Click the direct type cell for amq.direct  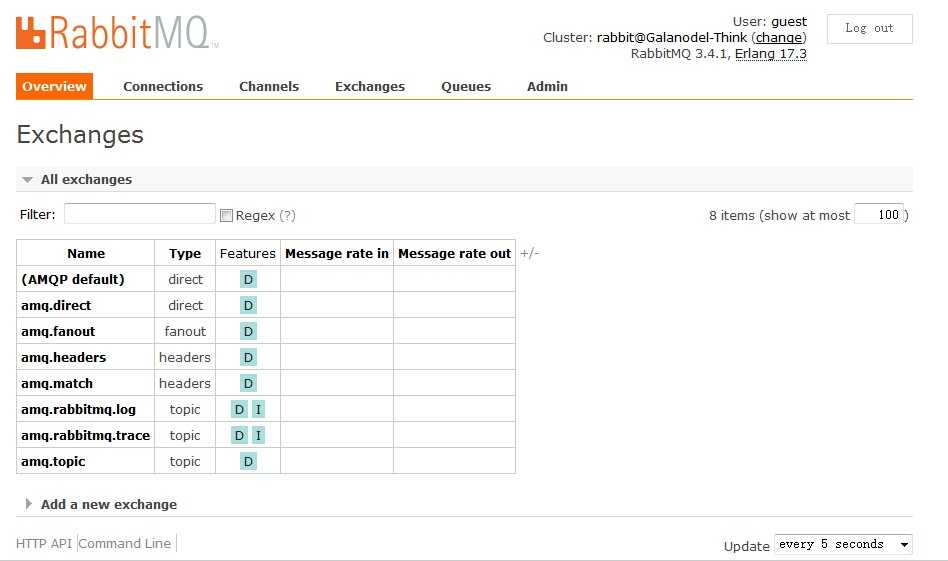tap(185, 305)
